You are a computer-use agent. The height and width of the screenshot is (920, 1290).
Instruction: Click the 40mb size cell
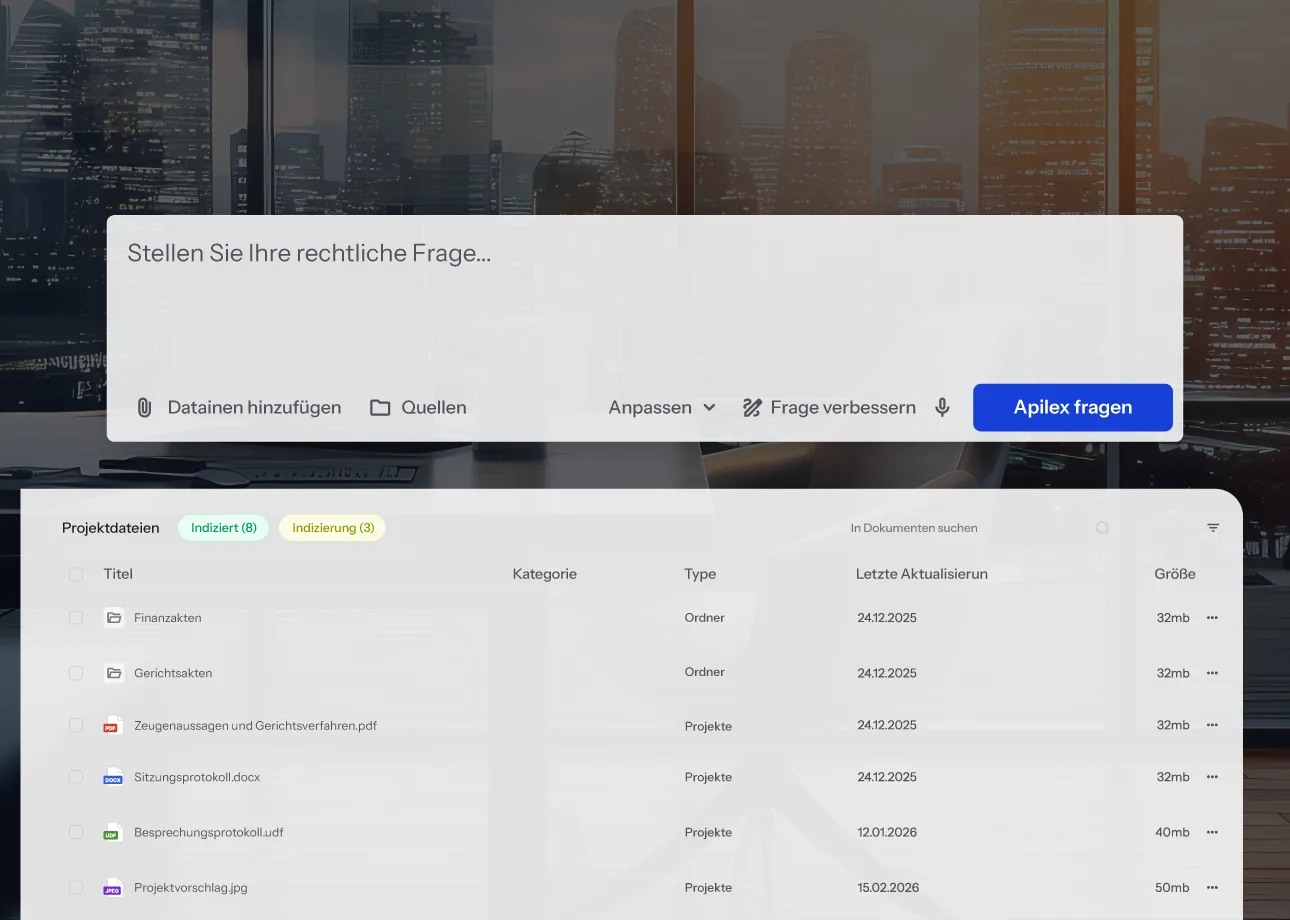(1172, 832)
